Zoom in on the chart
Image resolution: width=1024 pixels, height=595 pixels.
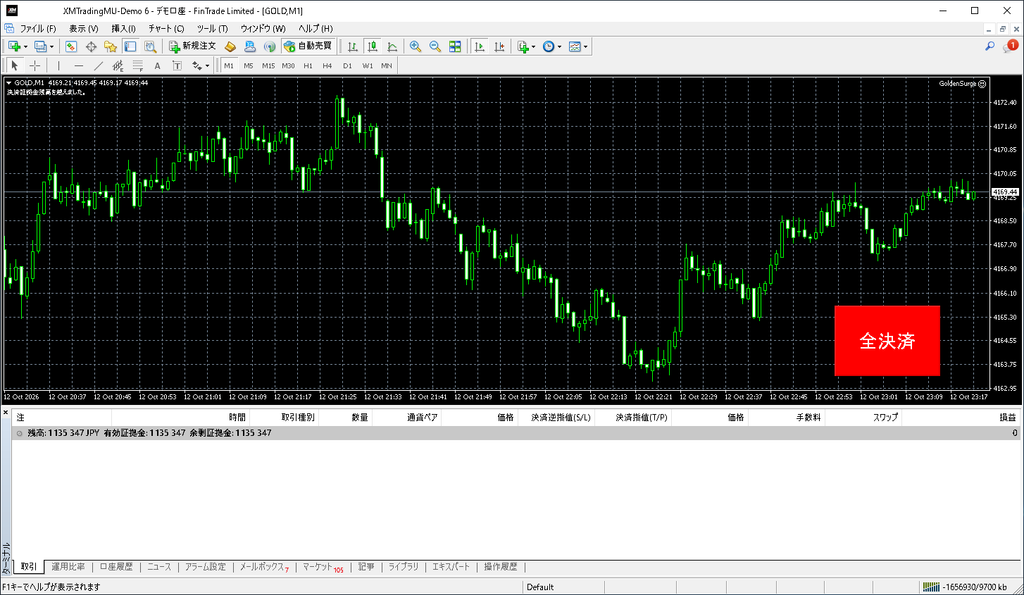pos(415,46)
